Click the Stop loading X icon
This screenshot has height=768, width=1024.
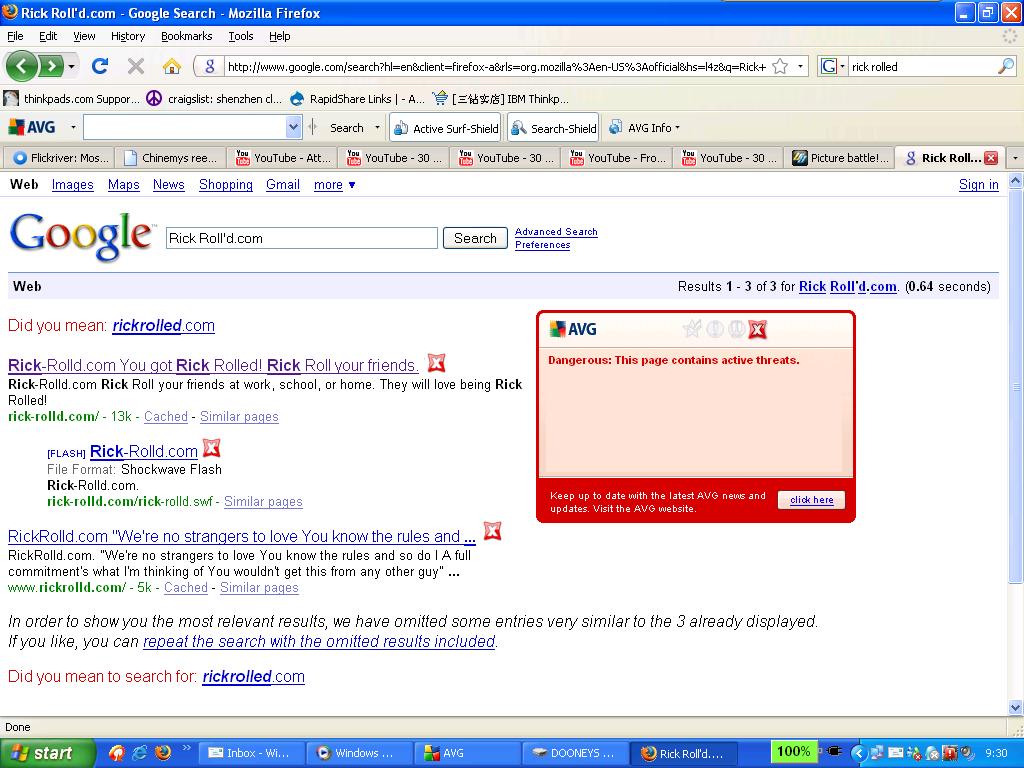click(x=136, y=66)
